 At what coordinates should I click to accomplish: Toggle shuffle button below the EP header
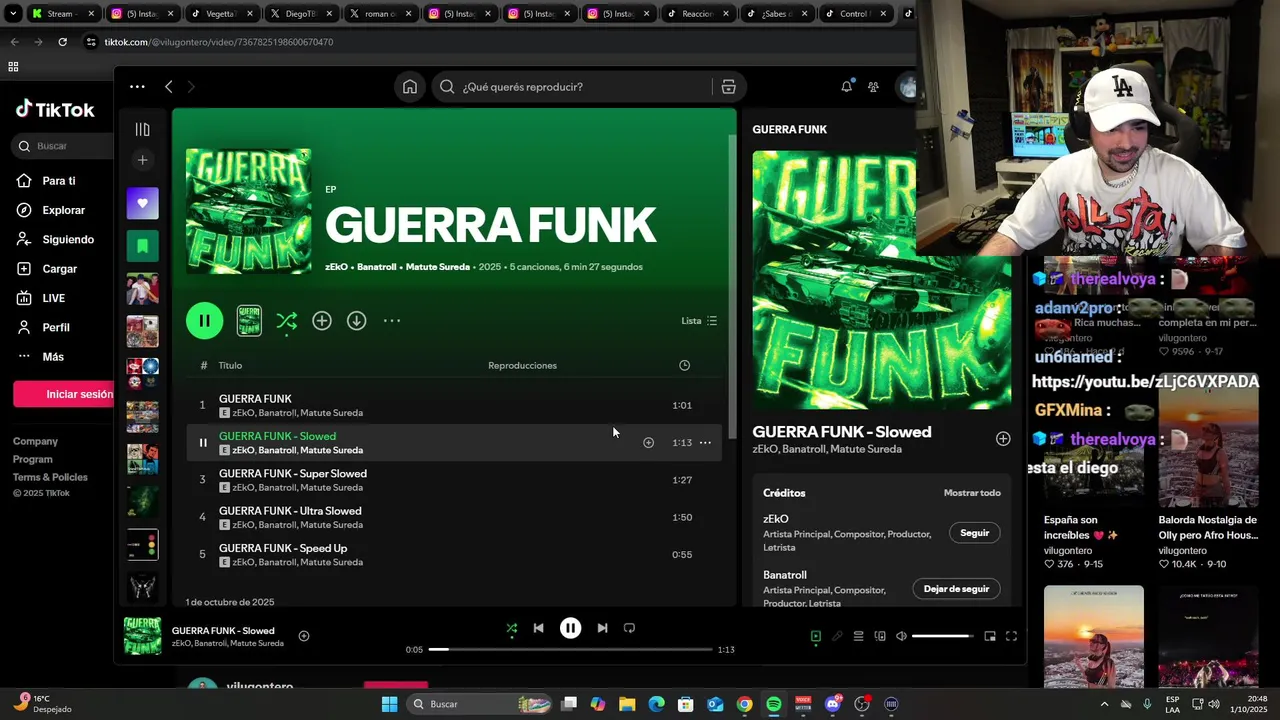pos(286,321)
